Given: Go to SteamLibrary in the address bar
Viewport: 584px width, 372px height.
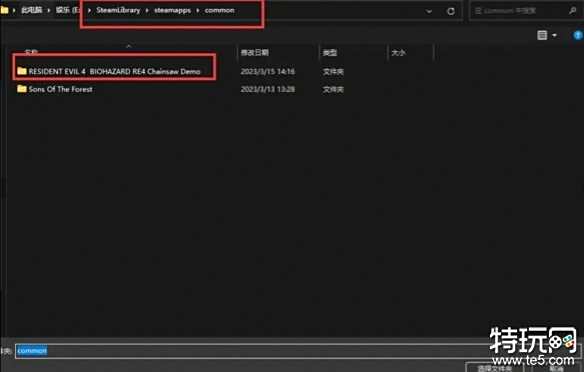Looking at the screenshot, I should 118,10.
